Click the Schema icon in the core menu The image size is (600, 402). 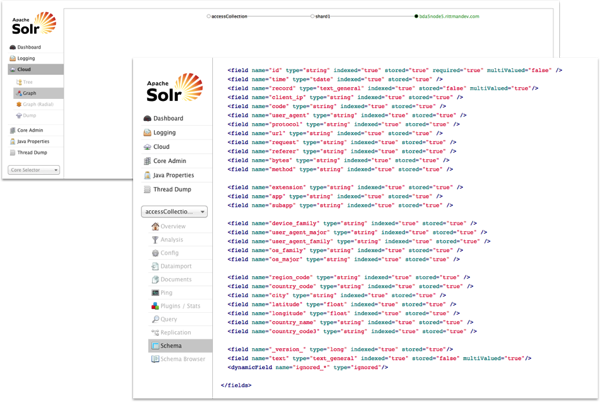(155, 346)
